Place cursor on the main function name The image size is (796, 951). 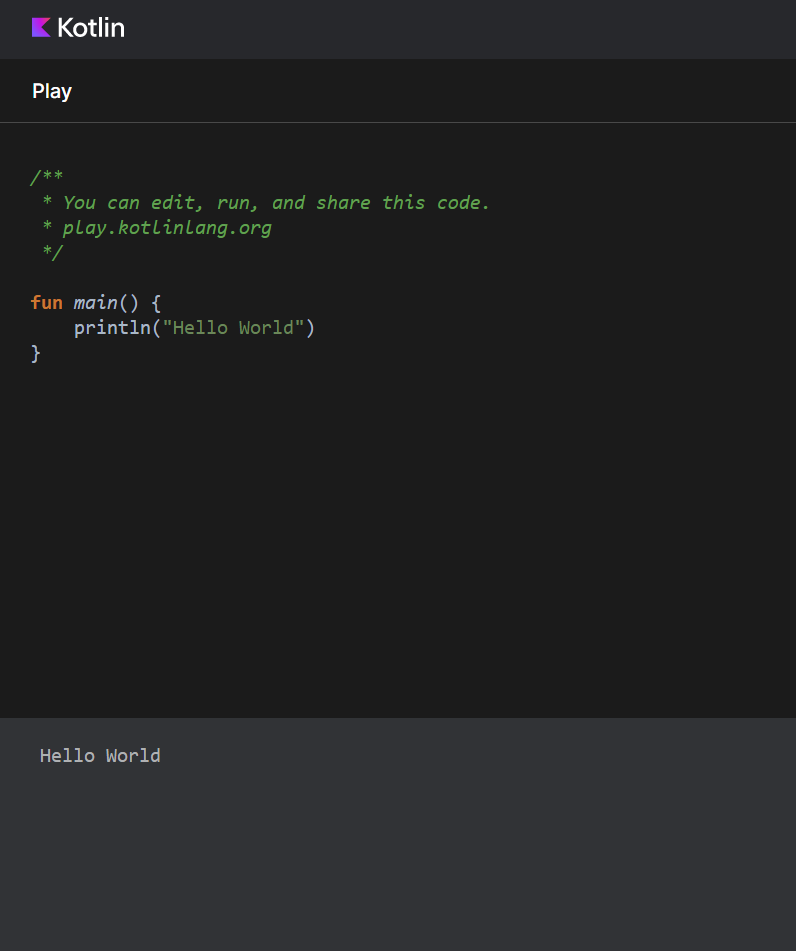click(94, 302)
